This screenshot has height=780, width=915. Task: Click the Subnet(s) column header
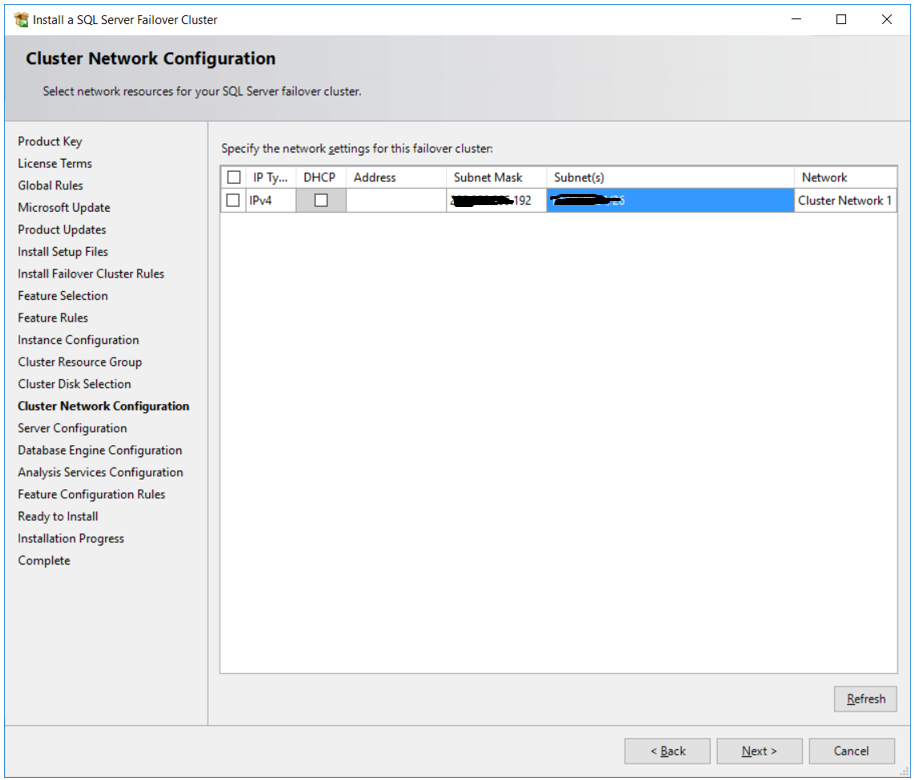pyautogui.click(x=670, y=177)
